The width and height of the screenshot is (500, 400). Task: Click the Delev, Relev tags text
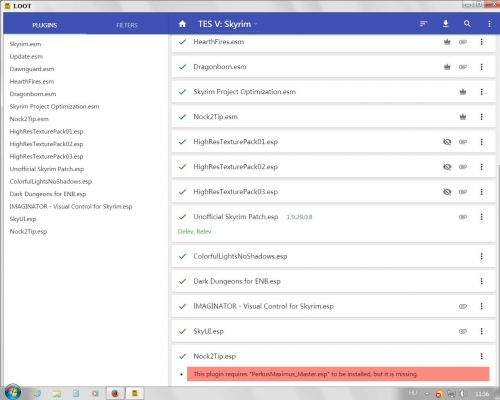(x=194, y=231)
